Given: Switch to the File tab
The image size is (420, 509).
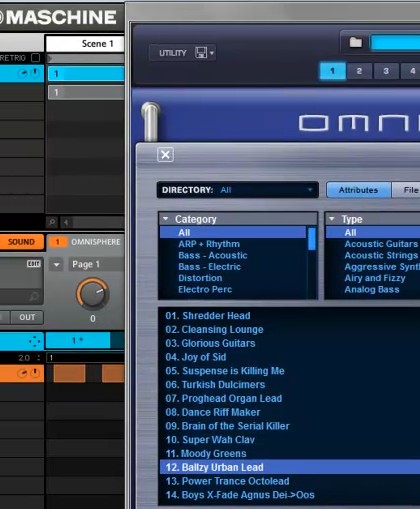Looking at the screenshot, I should pos(406,190).
